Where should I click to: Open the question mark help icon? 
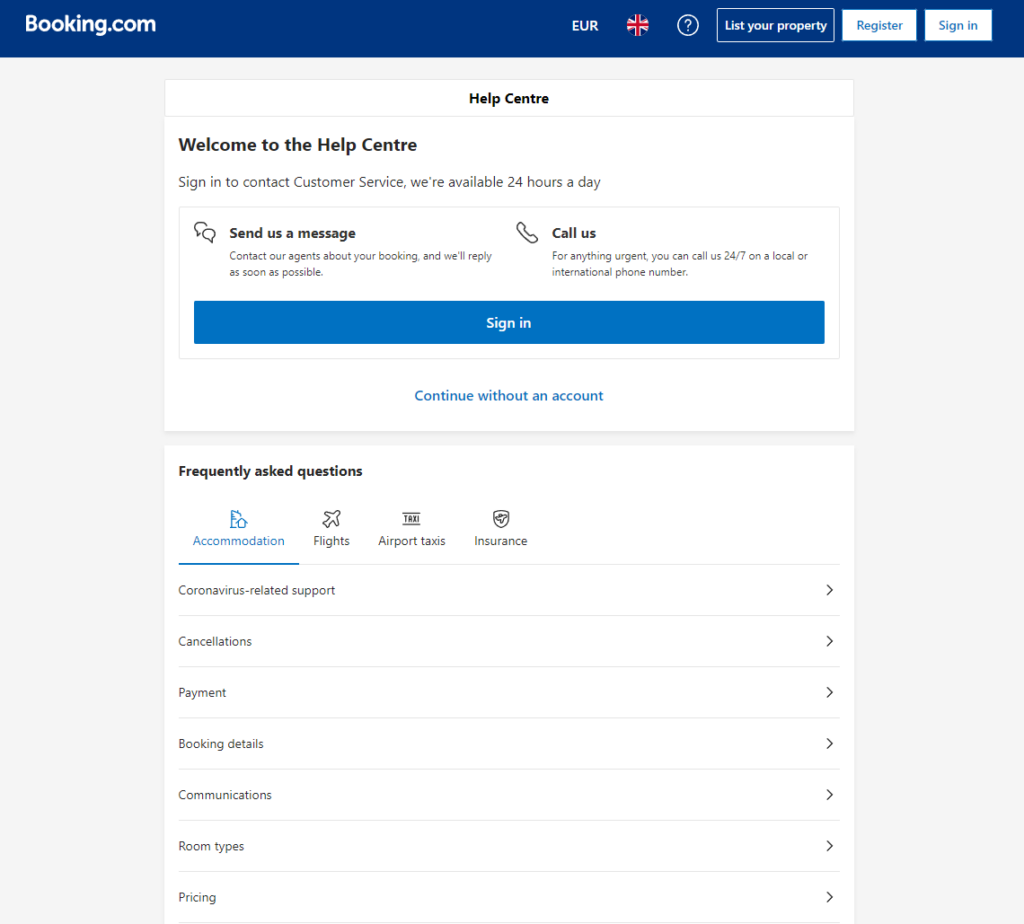(x=687, y=24)
